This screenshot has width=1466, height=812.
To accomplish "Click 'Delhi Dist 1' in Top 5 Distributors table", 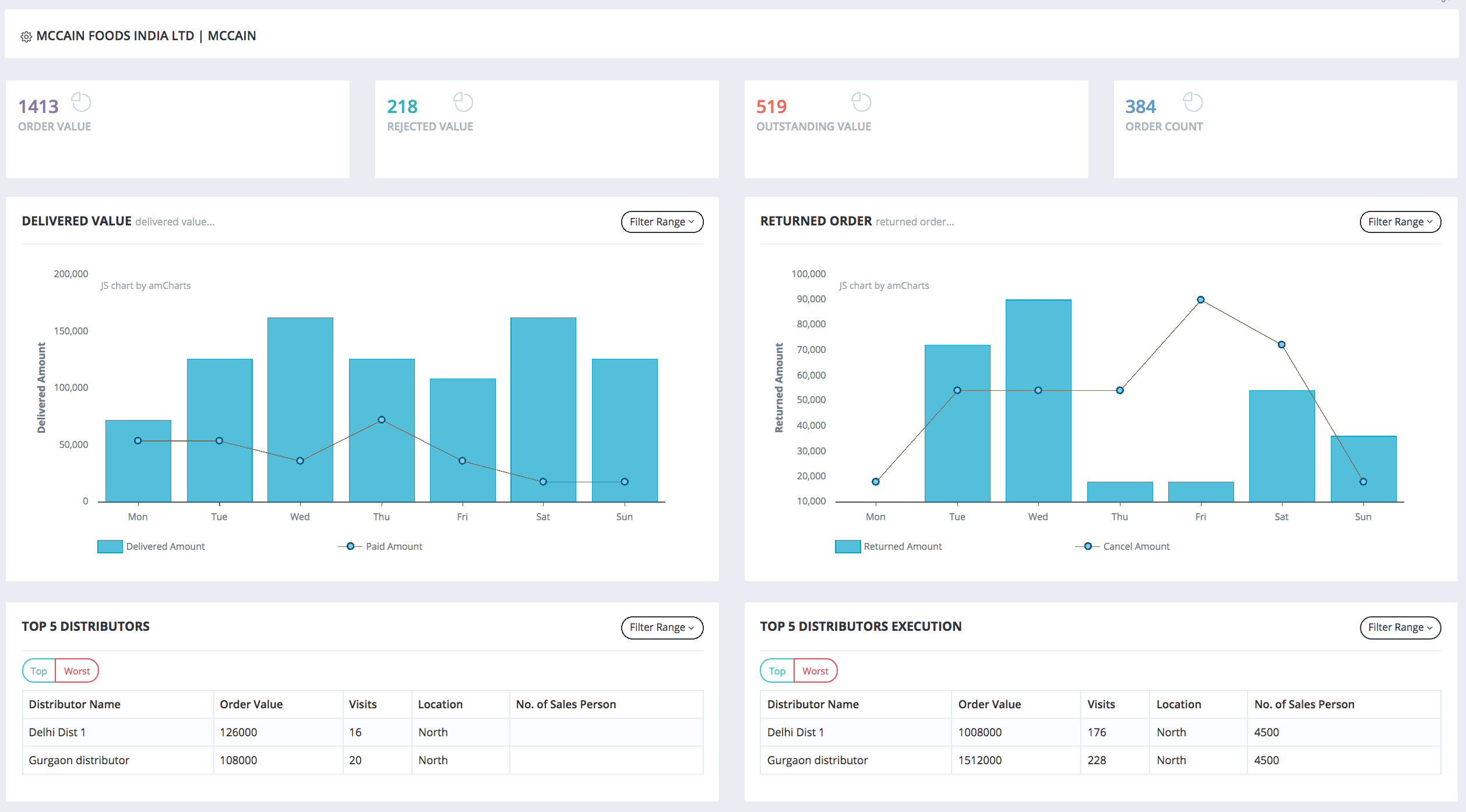I will click(x=57, y=732).
